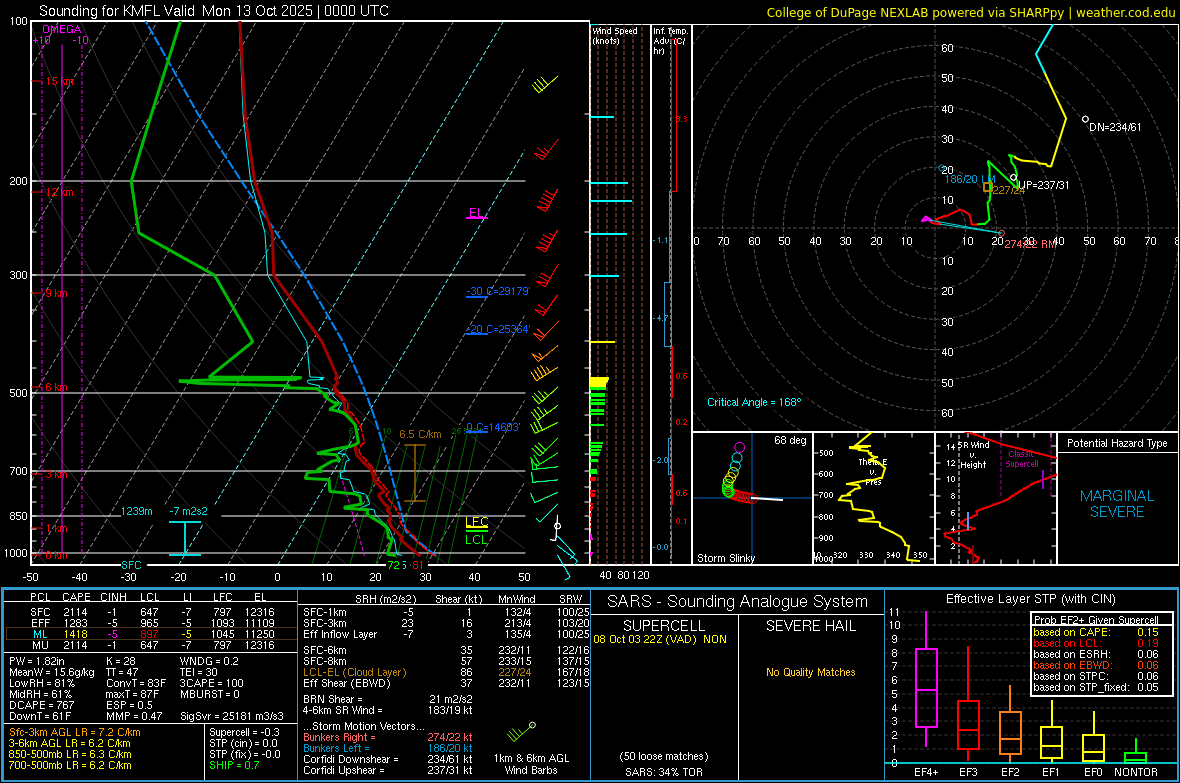The width and height of the screenshot is (1180, 783).
Task: Select the SFC parcel row in CAPE table
Action: coord(152,612)
